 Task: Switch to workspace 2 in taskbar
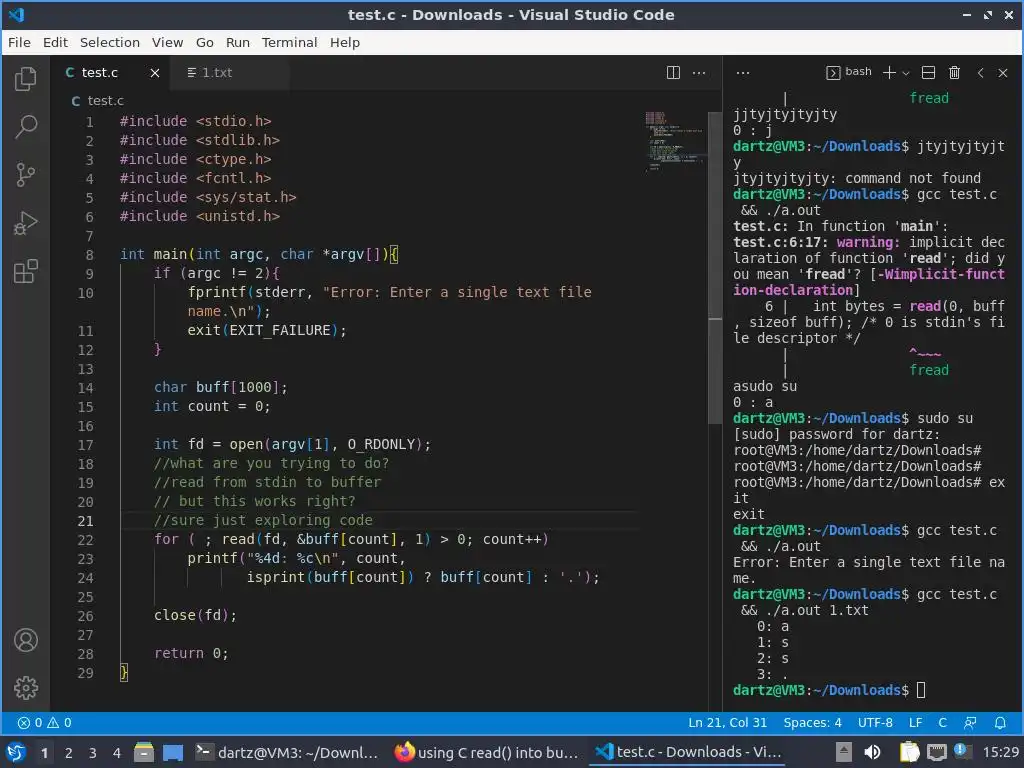click(x=69, y=753)
